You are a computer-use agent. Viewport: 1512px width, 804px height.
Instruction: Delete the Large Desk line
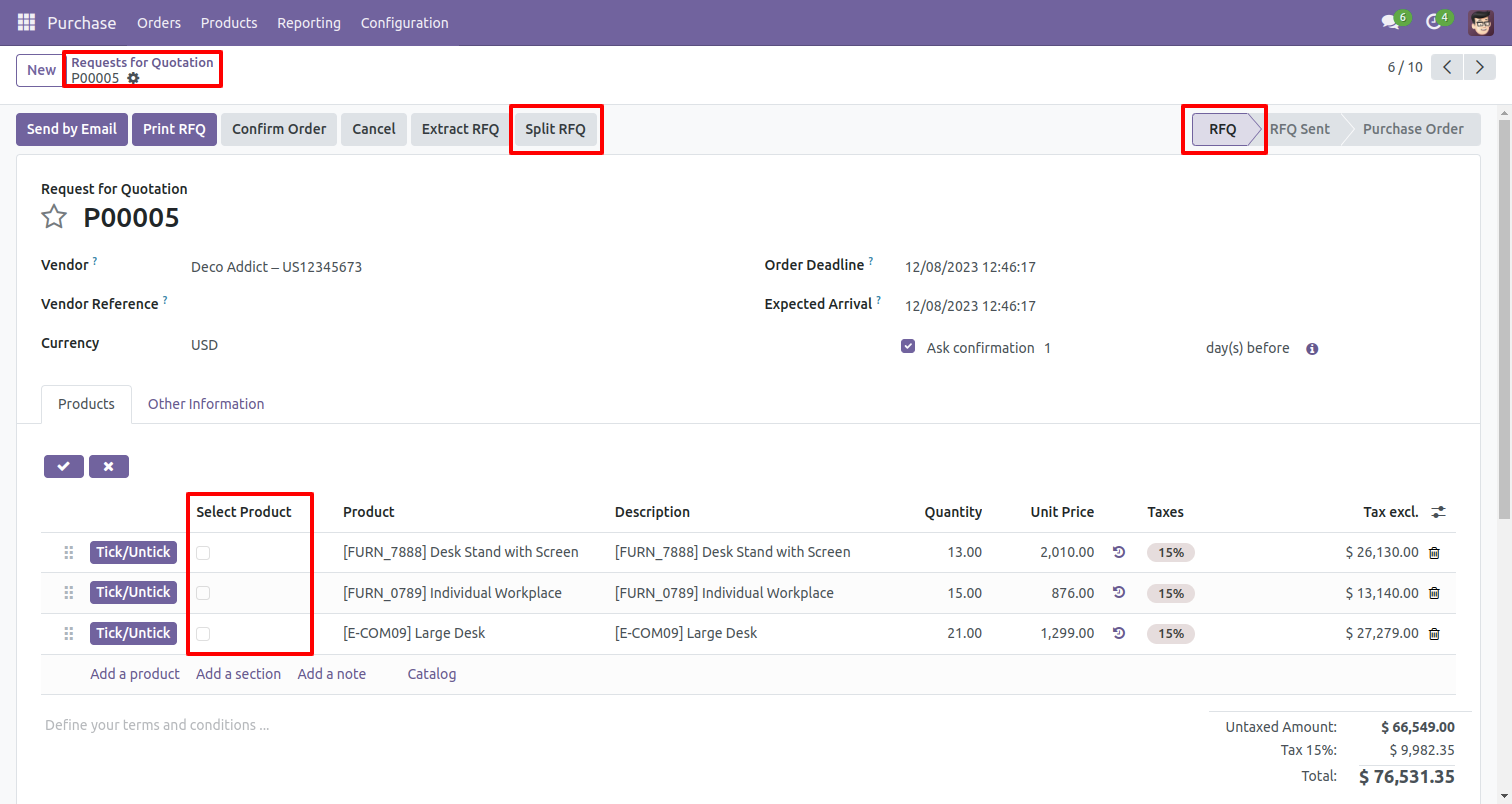pos(1434,633)
